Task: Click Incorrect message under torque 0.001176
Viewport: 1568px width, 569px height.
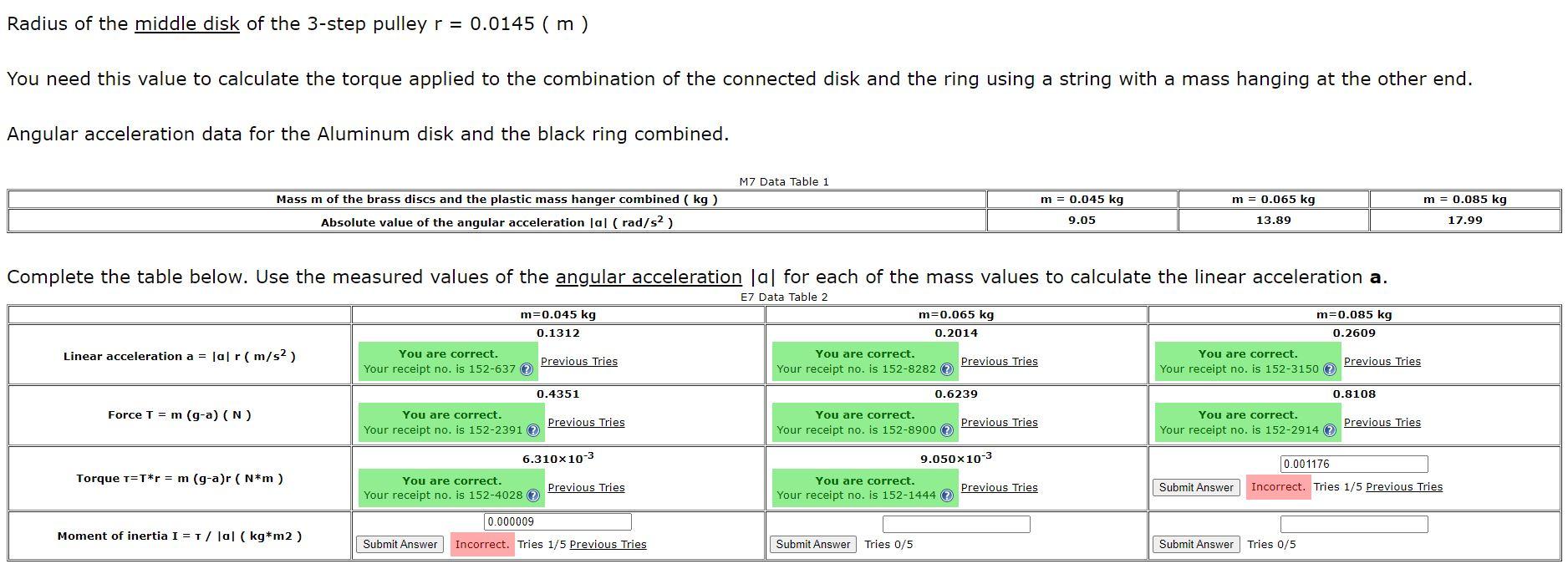Action: tap(1278, 487)
